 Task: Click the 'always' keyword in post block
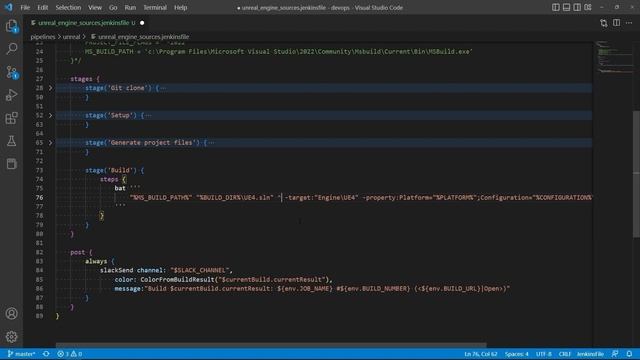pos(96,261)
